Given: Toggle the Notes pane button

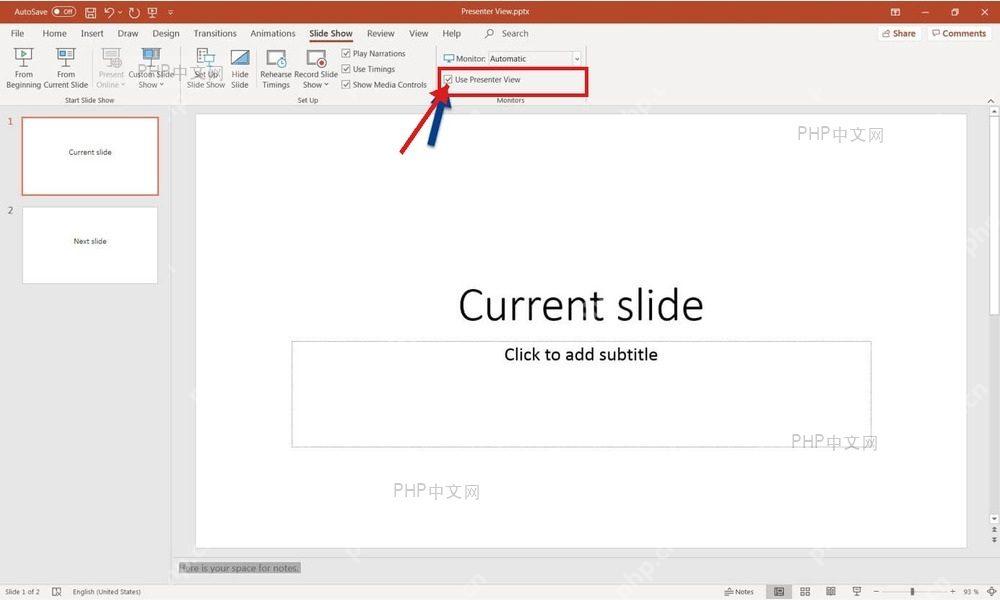Looking at the screenshot, I should tap(739, 592).
